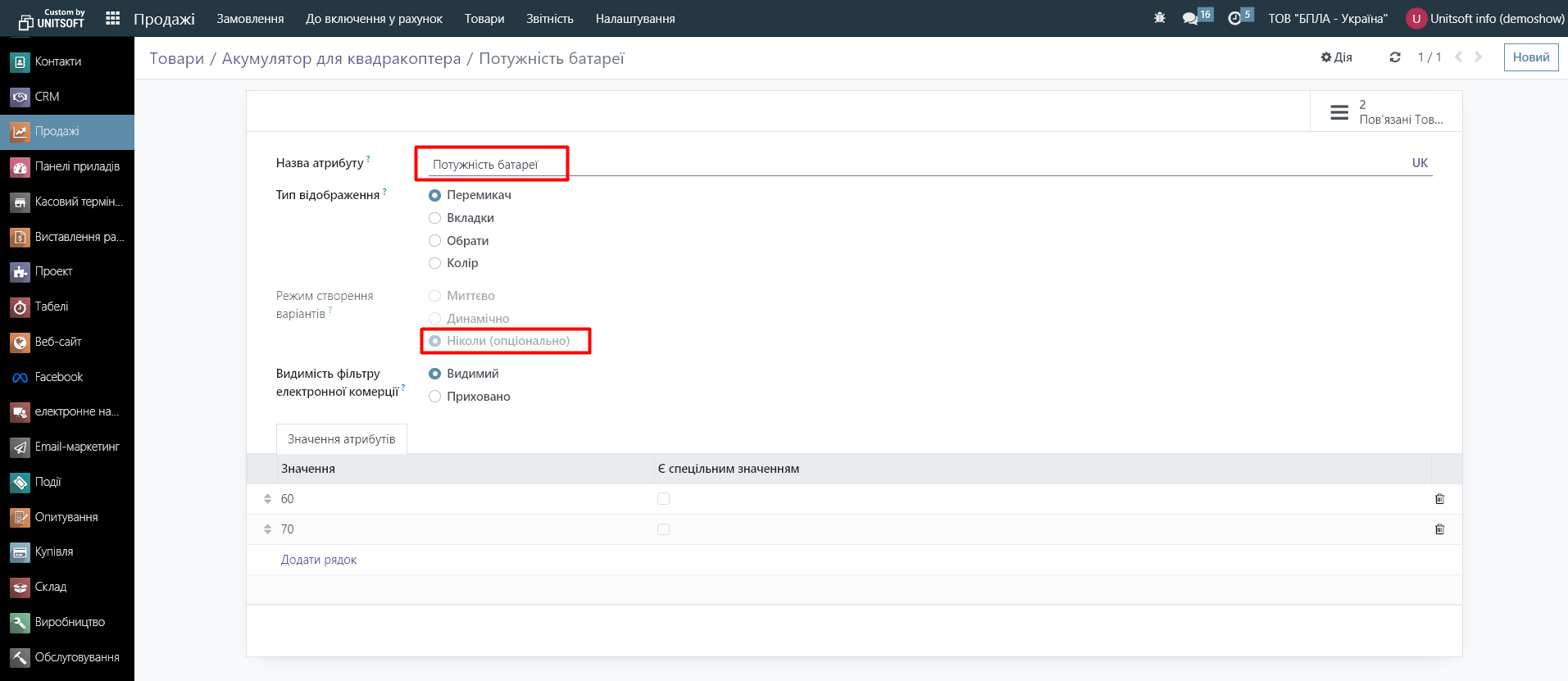The width and height of the screenshot is (1568, 681).
Task: Open the Дія actions dropdown
Action: pyautogui.click(x=1336, y=57)
